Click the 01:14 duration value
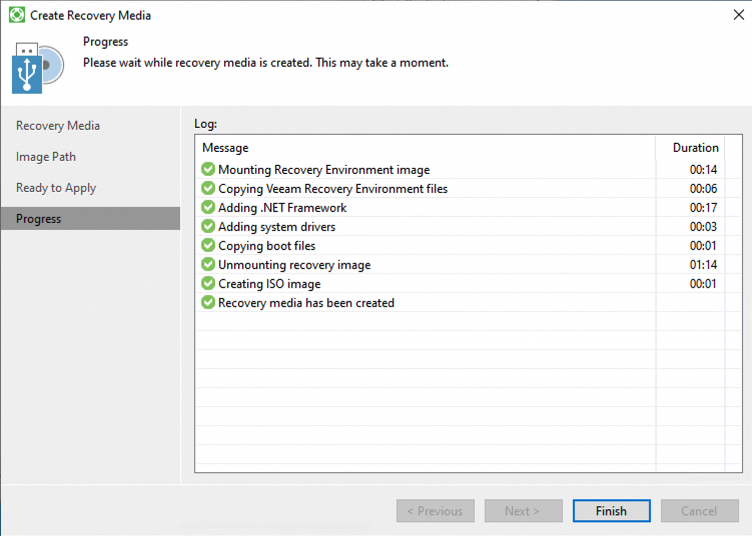Screen dimensions: 752x536 tap(703, 265)
